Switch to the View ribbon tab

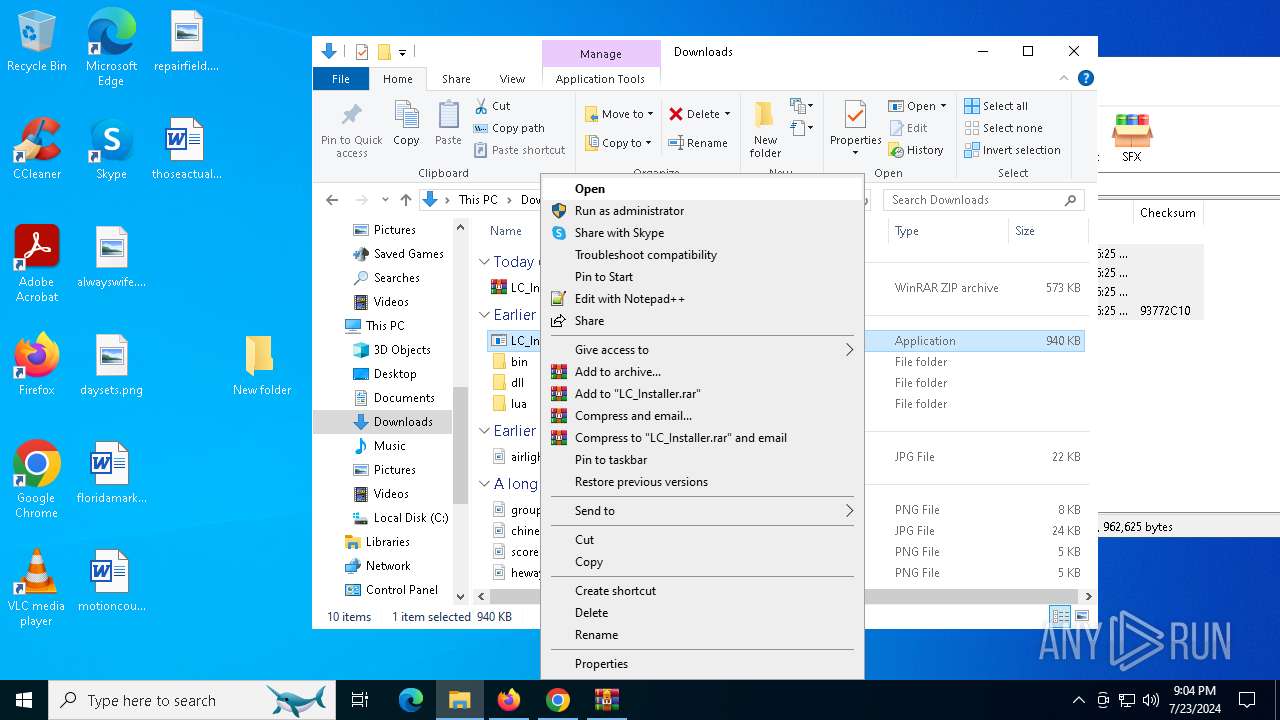(x=512, y=79)
